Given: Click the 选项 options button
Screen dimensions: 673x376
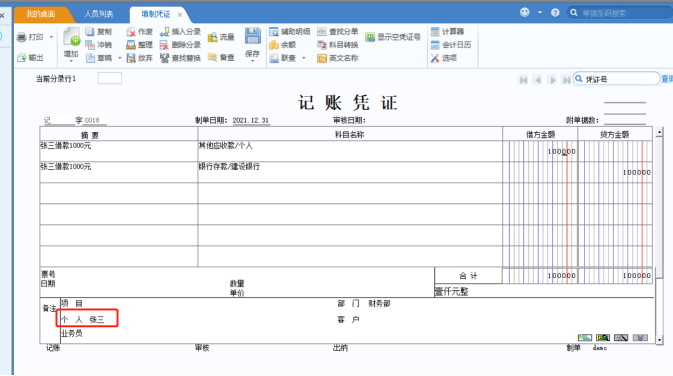Looking at the screenshot, I should click(x=444, y=58).
